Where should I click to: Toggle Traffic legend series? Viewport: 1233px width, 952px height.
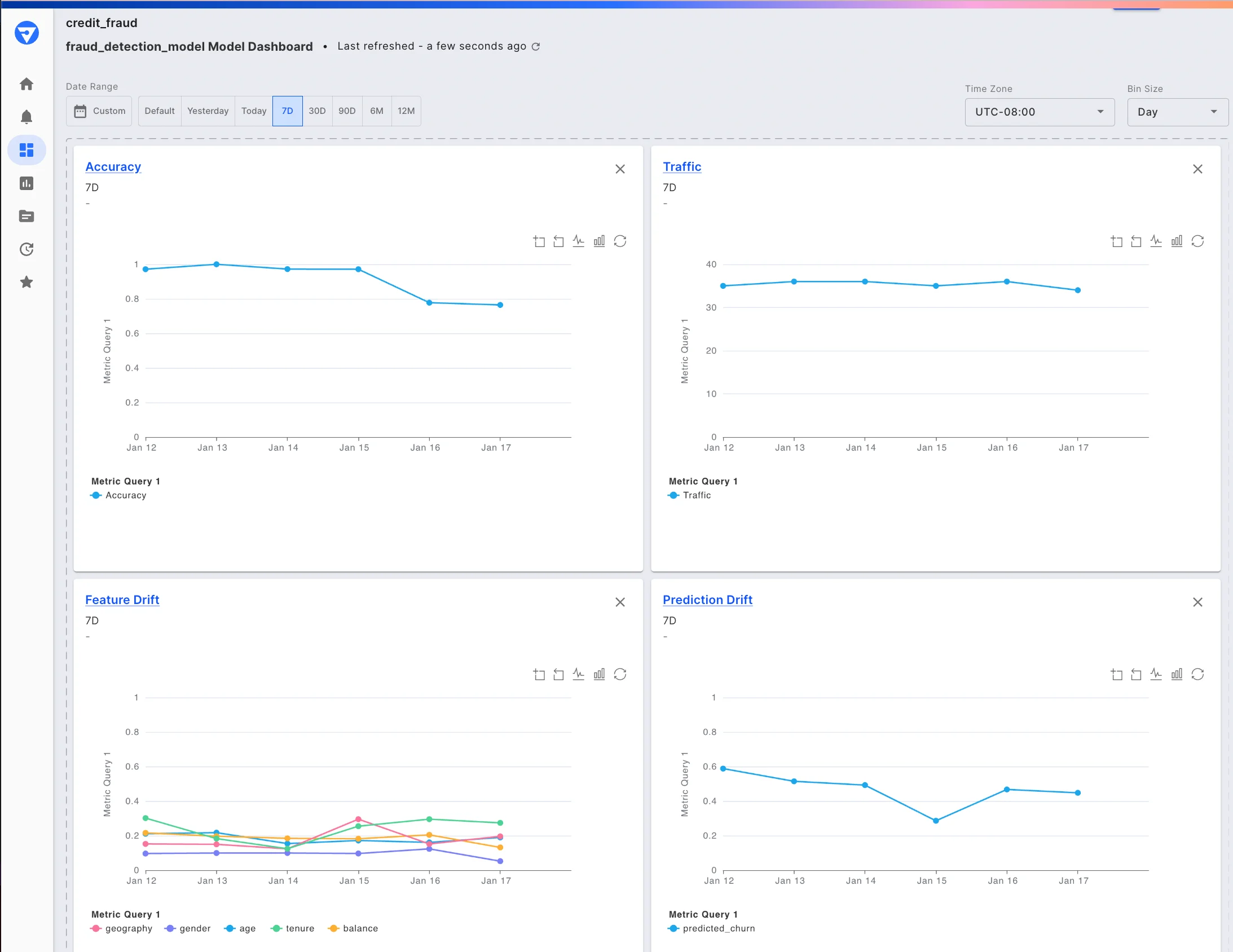(689, 495)
